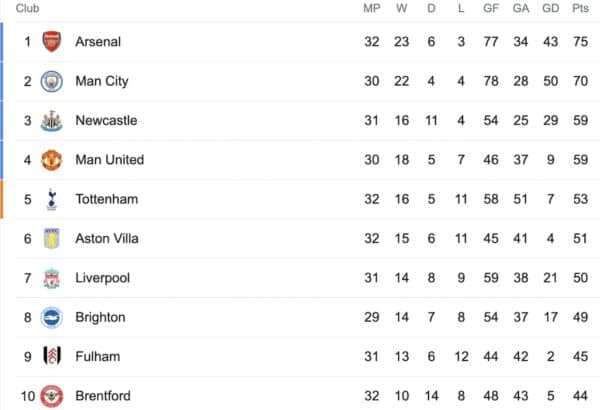Click the GF column header
Viewport: 600px width, 410px height.
click(x=491, y=8)
